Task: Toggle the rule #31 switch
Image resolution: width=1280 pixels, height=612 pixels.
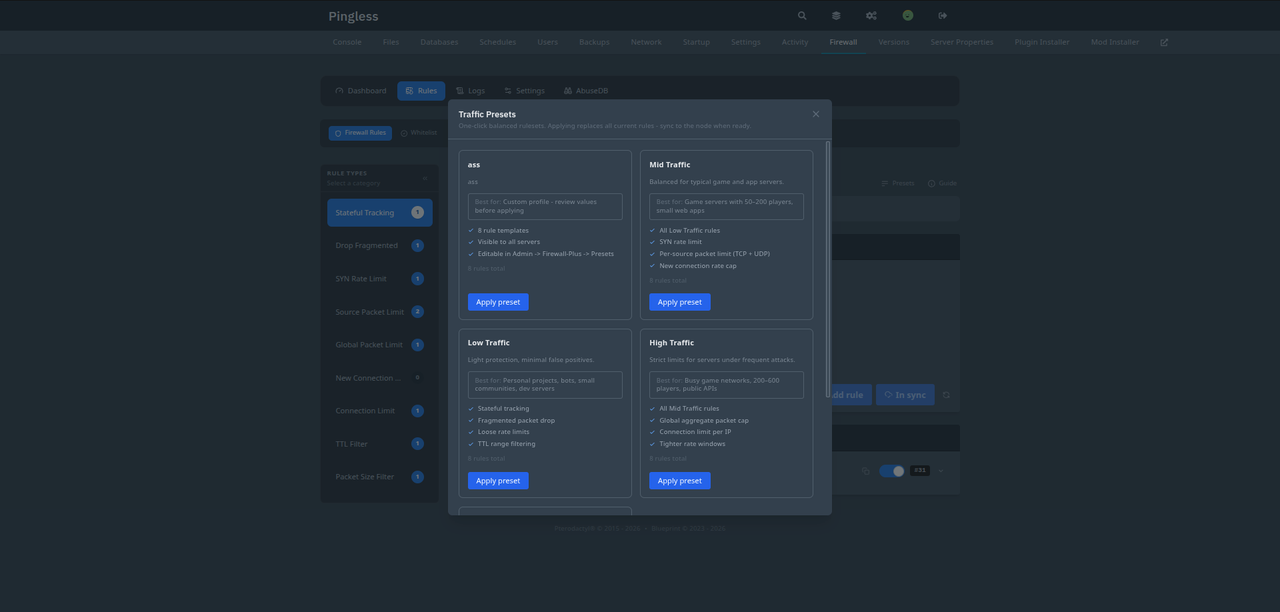Action: coord(891,471)
